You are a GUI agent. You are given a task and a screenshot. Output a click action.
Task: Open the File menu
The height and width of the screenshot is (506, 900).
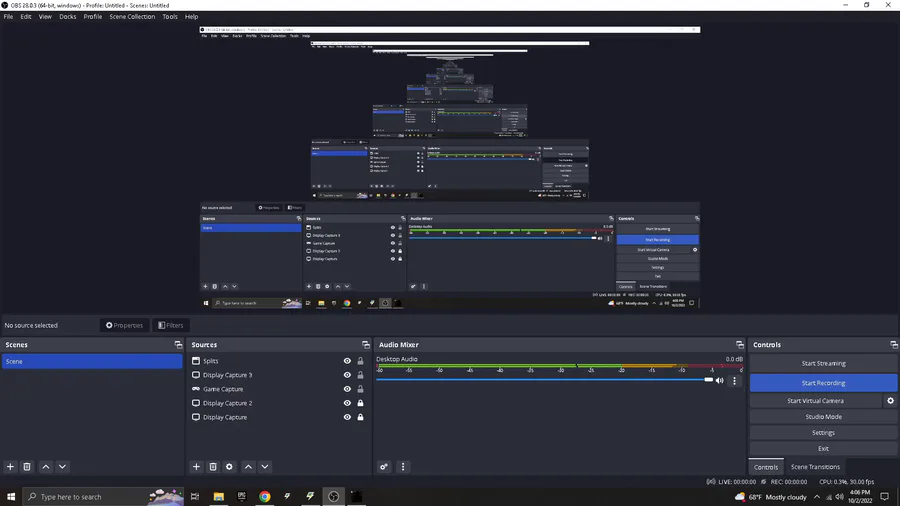pyautogui.click(x=8, y=17)
